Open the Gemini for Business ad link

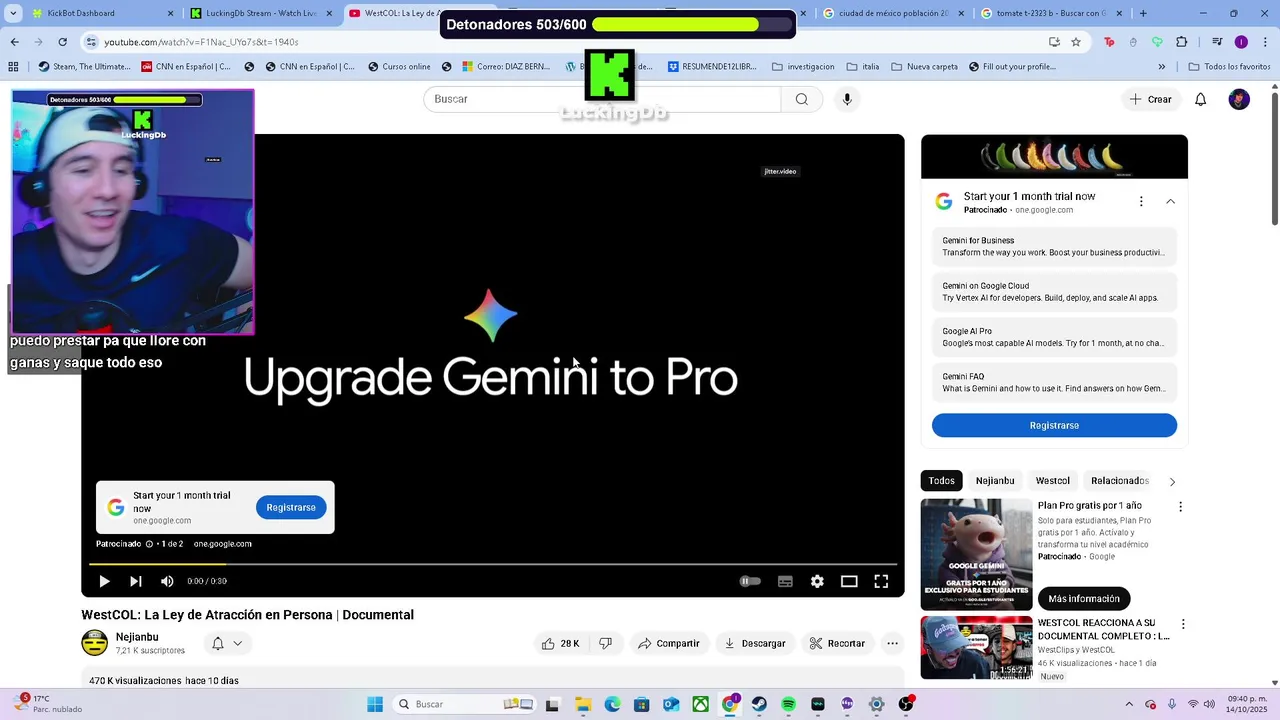point(1054,246)
